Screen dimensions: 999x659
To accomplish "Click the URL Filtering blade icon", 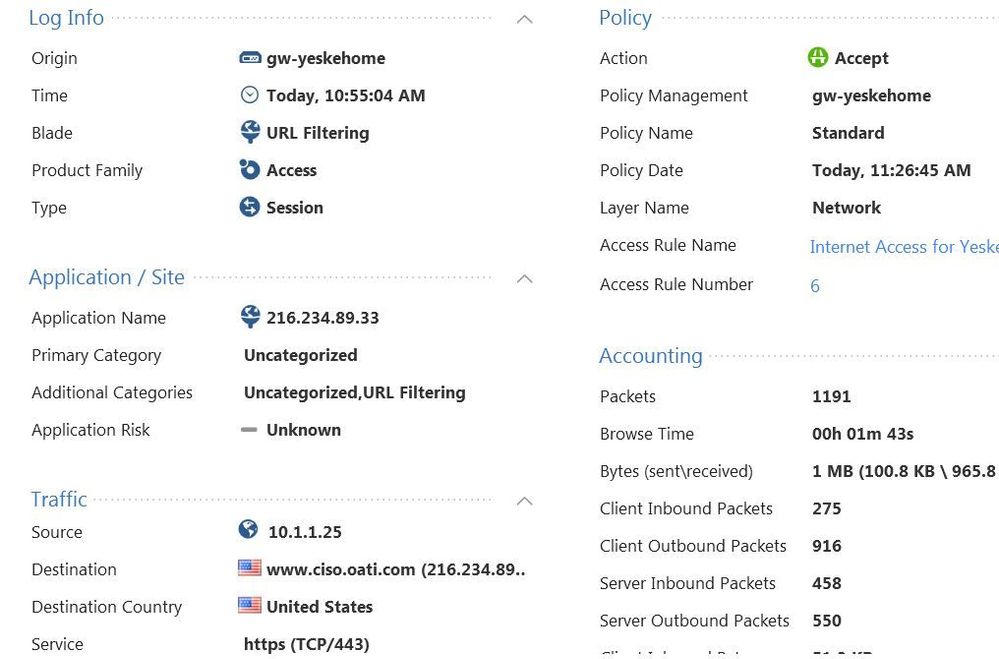I will pos(250,132).
